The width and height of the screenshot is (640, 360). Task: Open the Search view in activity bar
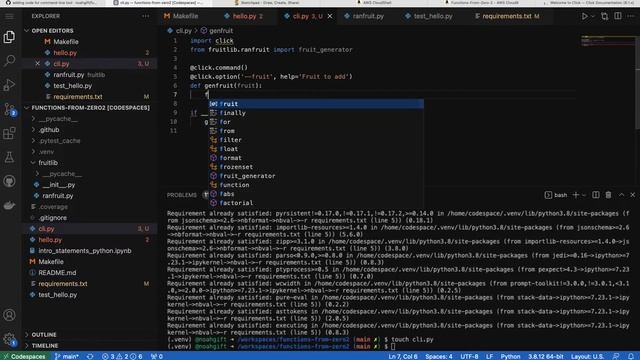click(9, 61)
